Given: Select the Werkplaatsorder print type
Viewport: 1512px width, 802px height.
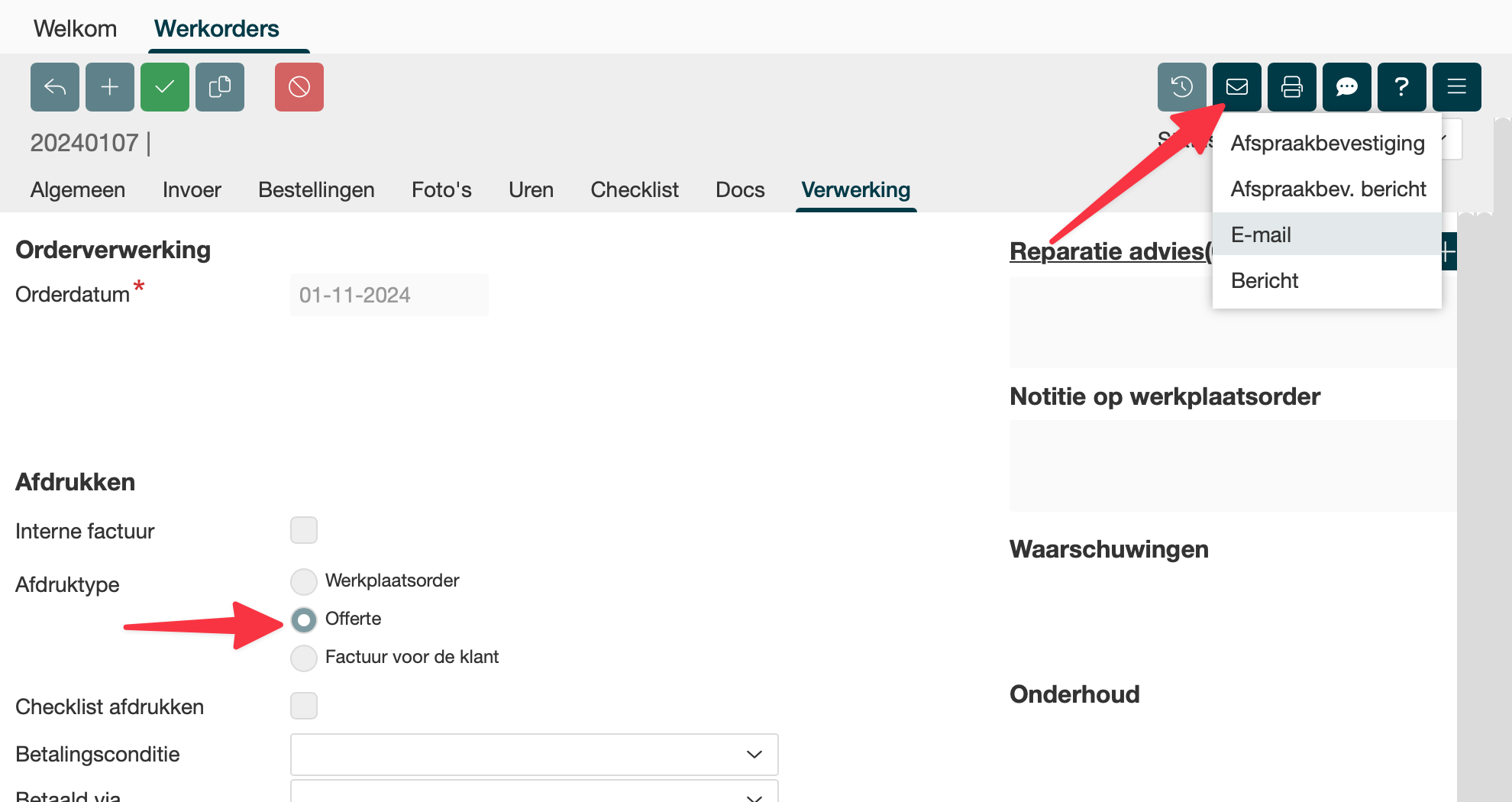Looking at the screenshot, I should (x=304, y=581).
